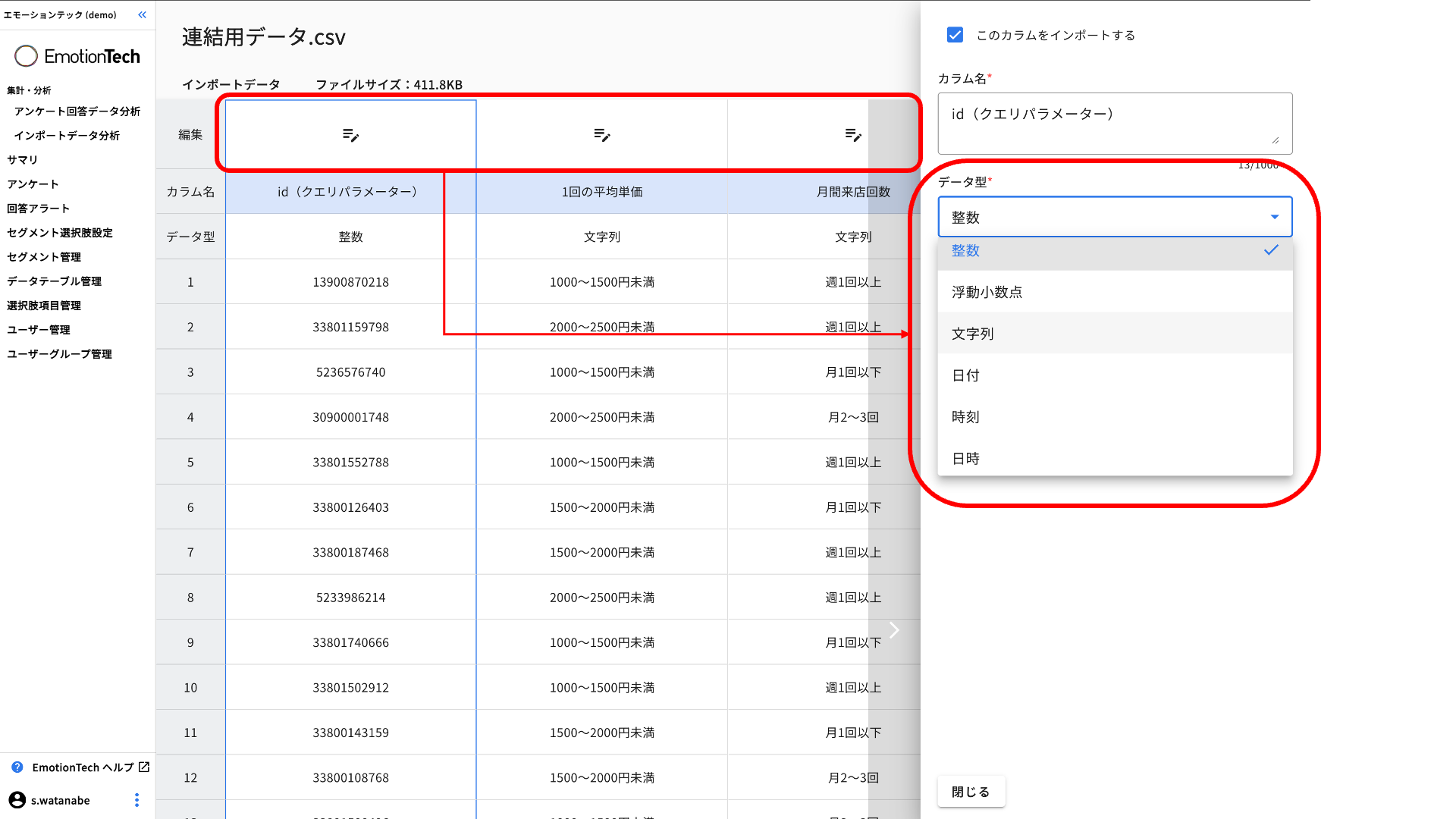Select 日時 option in dropdown list
This screenshot has width=1456, height=819.
965,459
